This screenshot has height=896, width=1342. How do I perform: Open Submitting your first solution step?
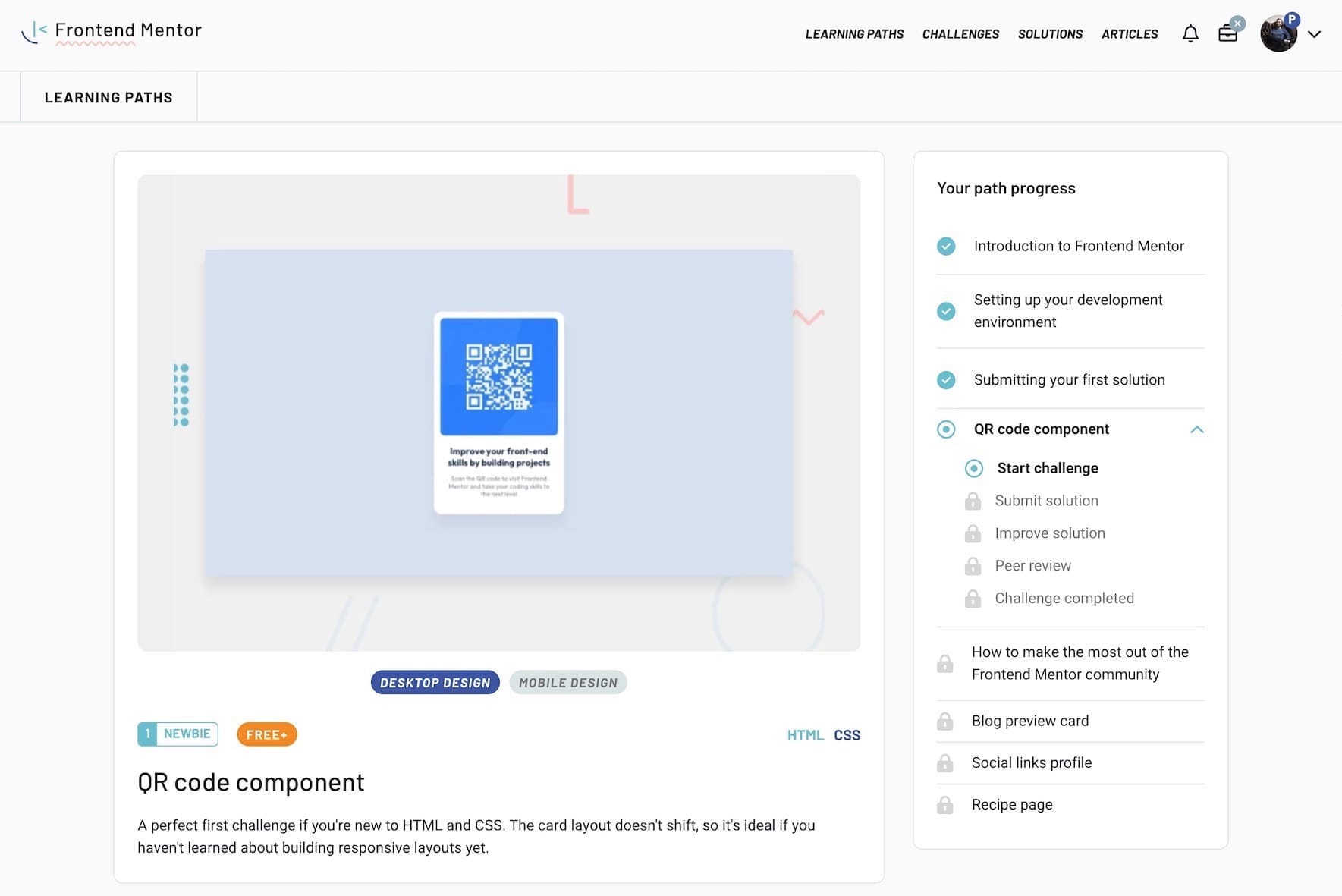tap(1070, 380)
